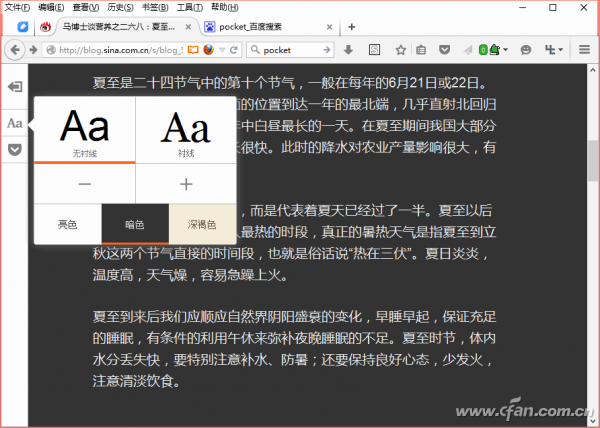600x428 pixels.
Task: Toggle reader view book icon in address bar
Action: [193, 50]
